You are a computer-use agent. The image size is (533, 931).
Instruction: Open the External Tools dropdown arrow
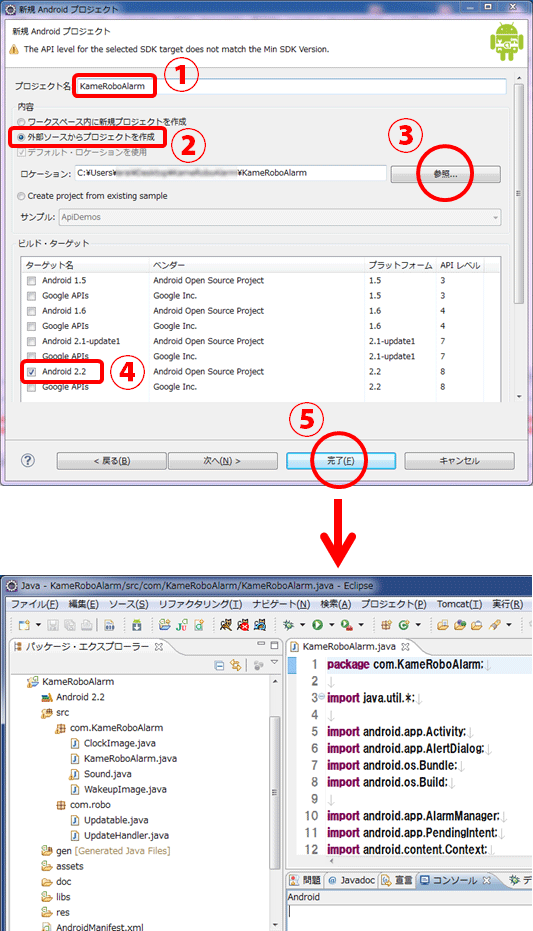361,625
